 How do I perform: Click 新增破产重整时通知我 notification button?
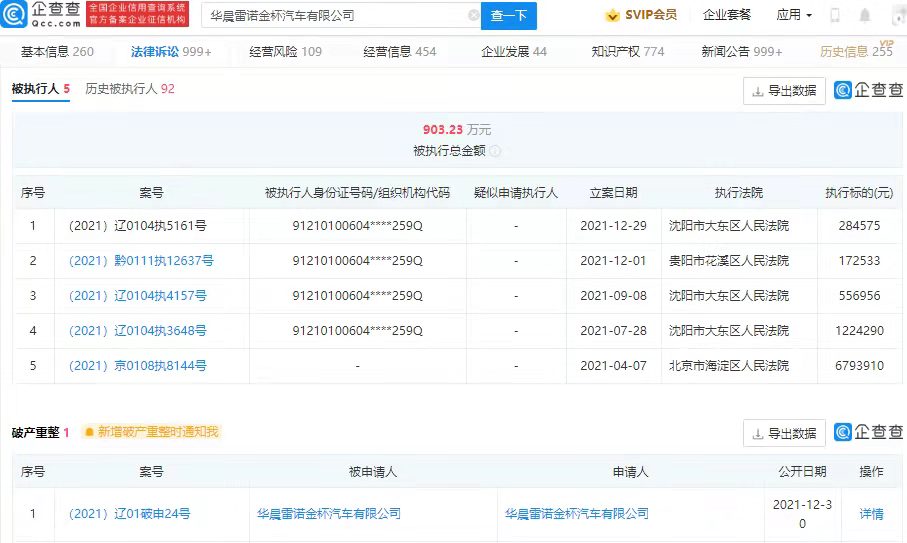[151, 432]
